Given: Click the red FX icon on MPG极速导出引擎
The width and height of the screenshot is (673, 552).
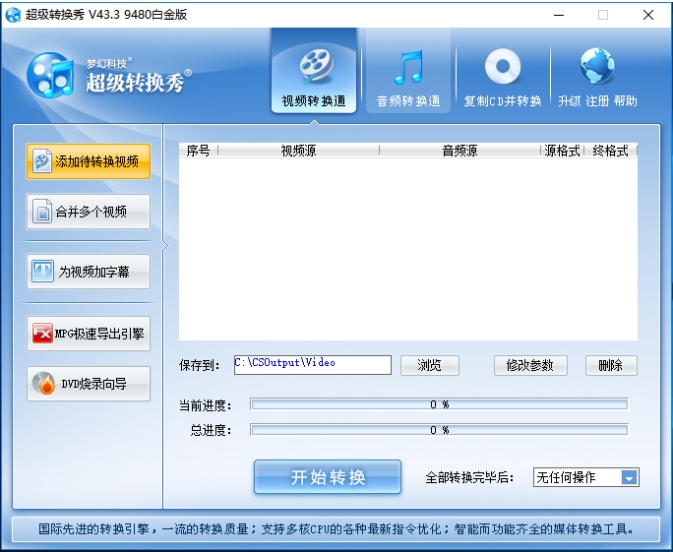Looking at the screenshot, I should click(42, 333).
